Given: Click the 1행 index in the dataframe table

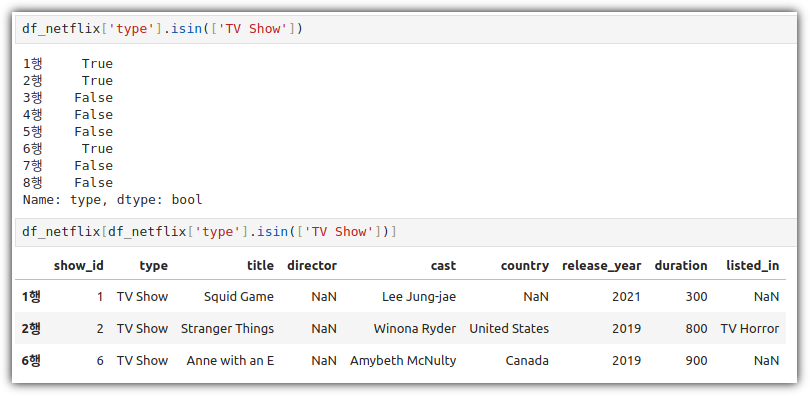Looking at the screenshot, I should coord(31,297).
